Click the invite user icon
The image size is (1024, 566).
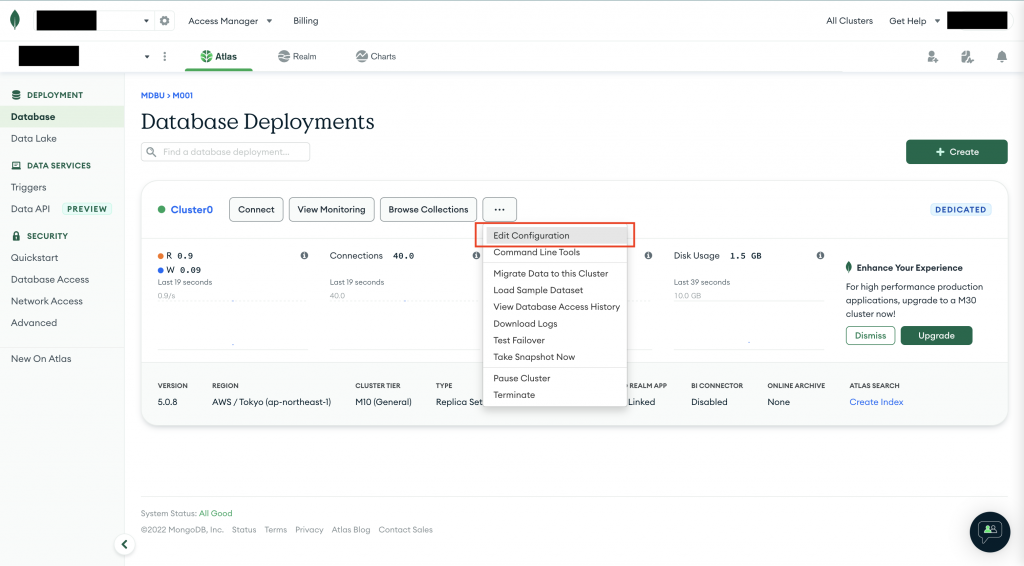click(933, 57)
